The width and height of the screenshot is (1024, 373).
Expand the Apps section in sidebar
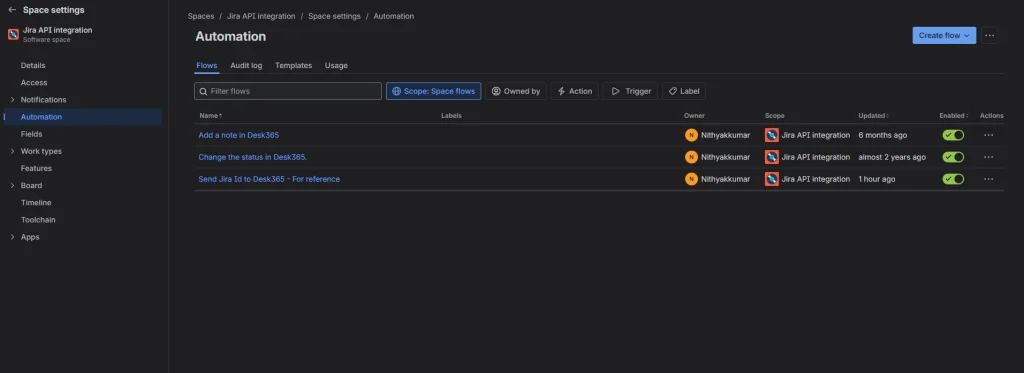pos(12,237)
